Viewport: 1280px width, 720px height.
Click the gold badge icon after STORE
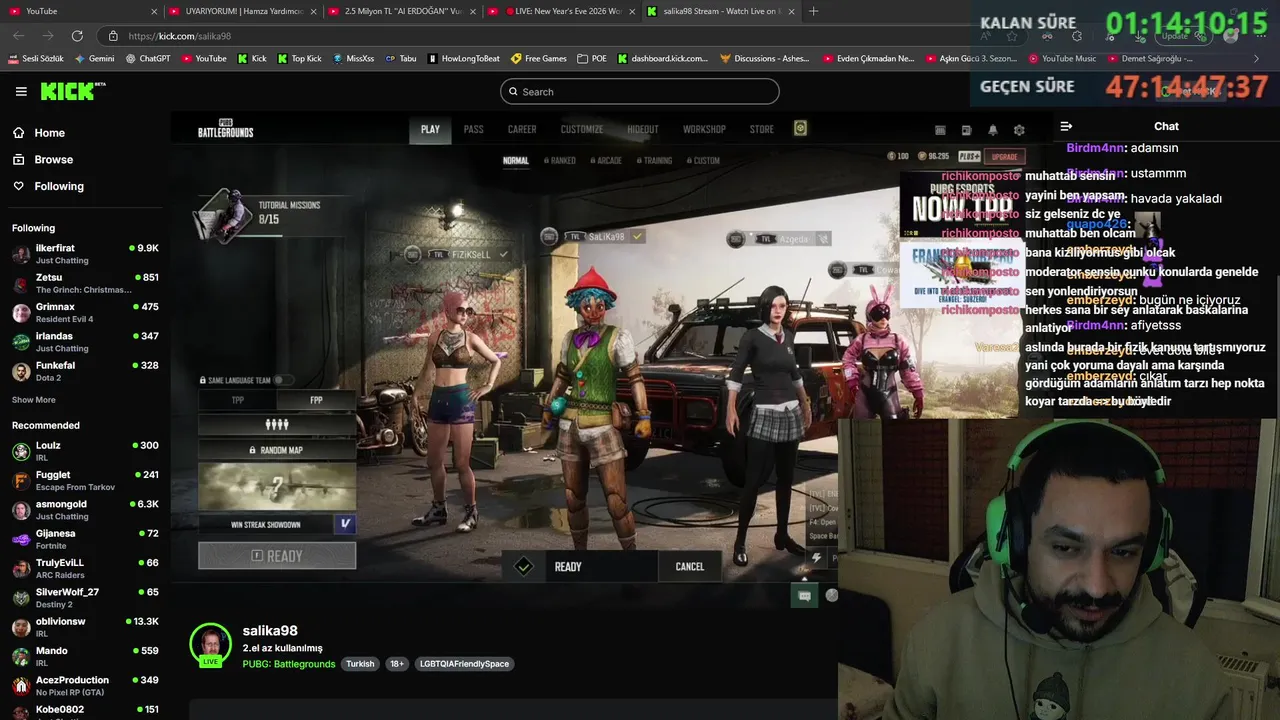[800, 128]
